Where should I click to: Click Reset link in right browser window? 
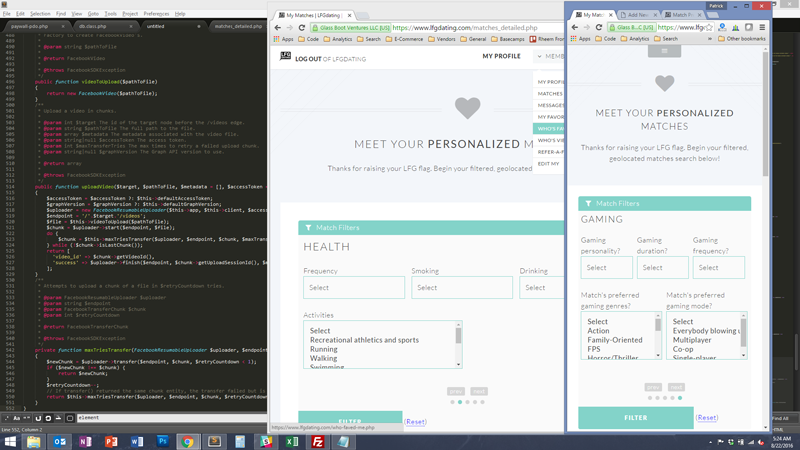pyautogui.click(x=707, y=418)
